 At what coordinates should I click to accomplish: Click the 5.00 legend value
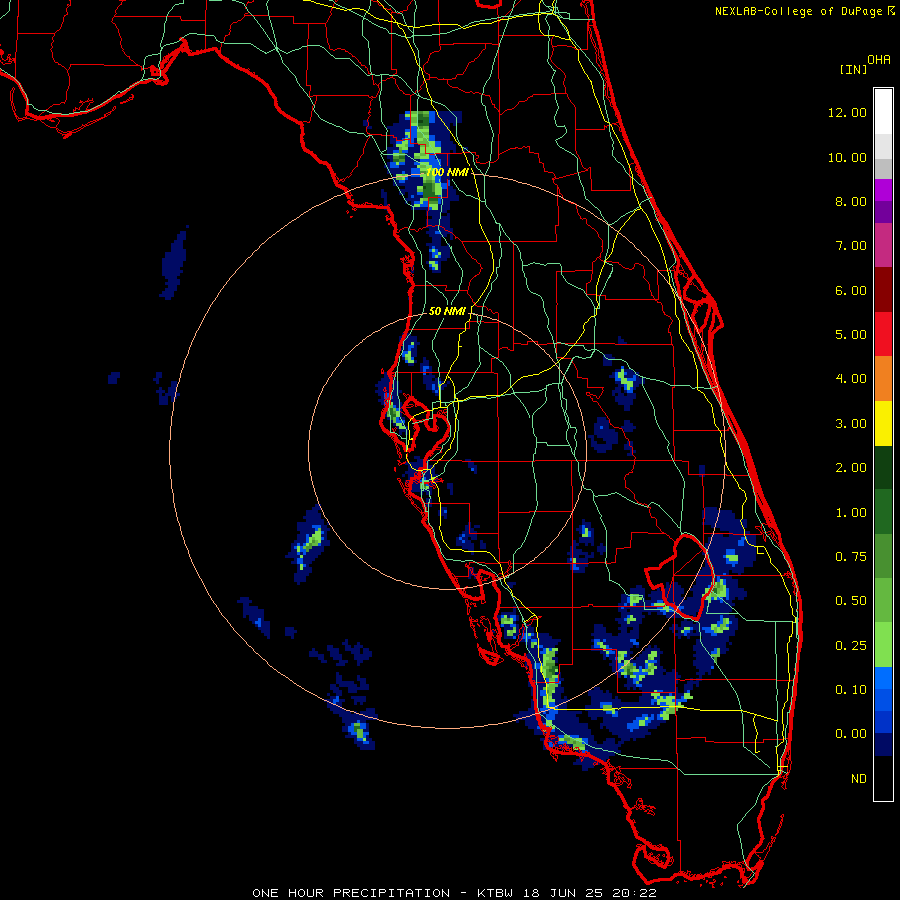click(x=850, y=335)
